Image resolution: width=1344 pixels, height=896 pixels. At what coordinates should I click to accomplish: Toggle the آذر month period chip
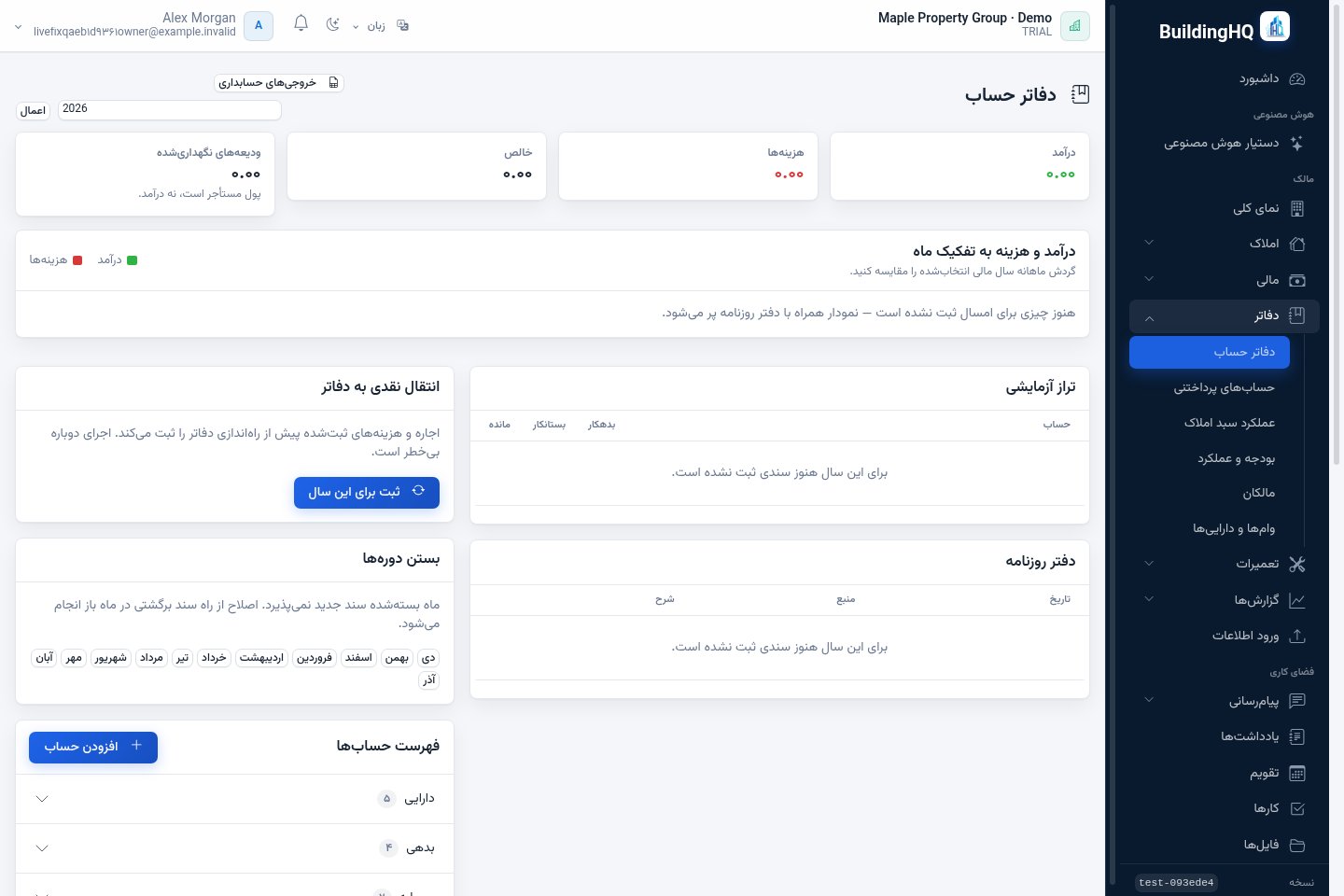click(x=429, y=680)
